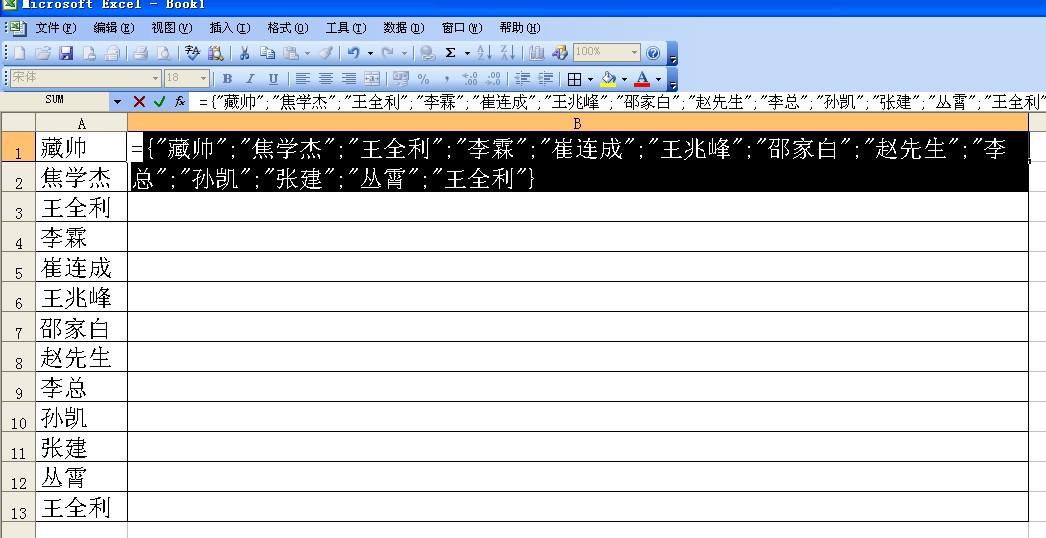Increase indent icon
The image size is (1046, 538).
click(546, 79)
